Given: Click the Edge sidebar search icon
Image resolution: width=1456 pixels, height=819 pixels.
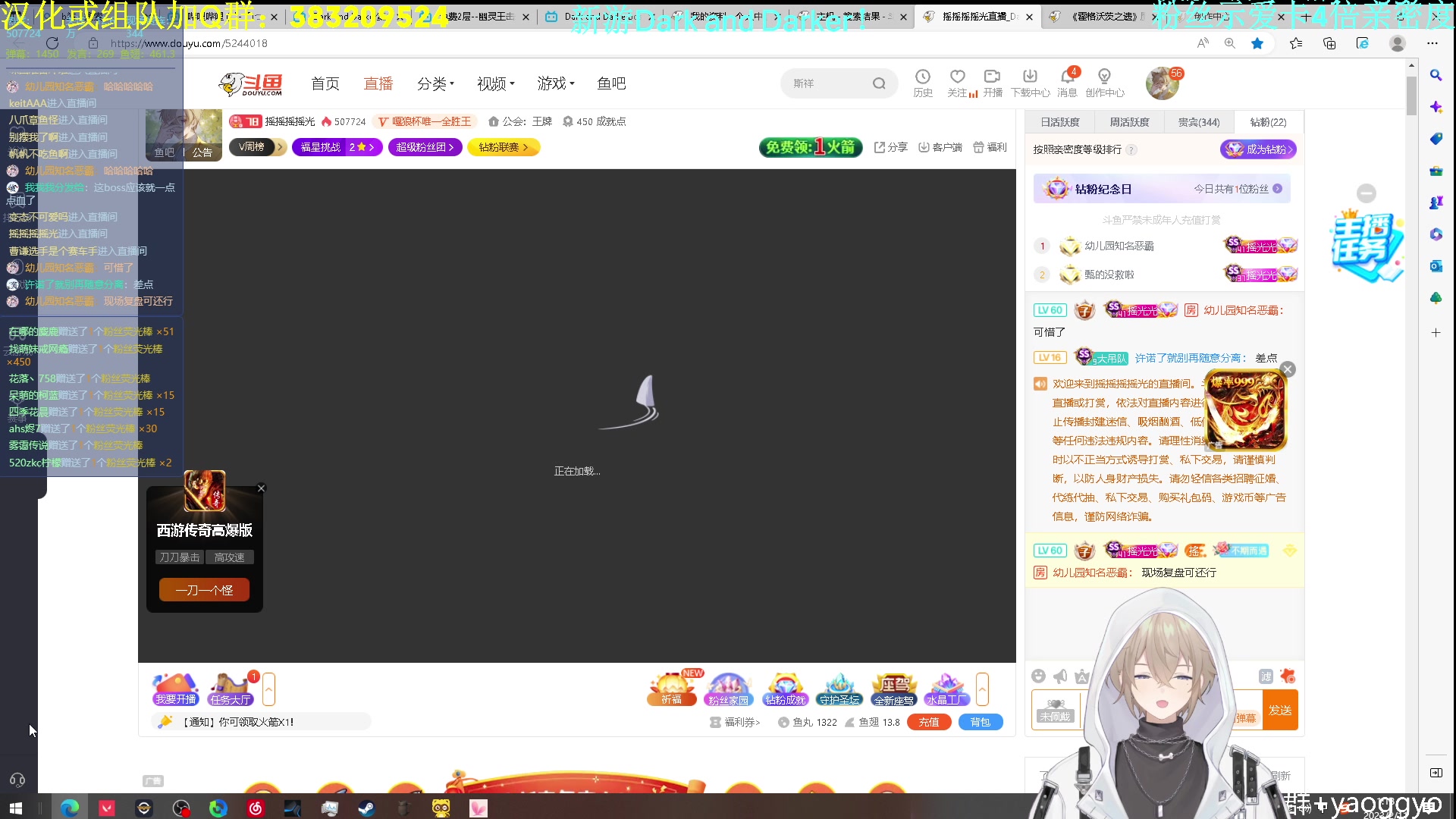Looking at the screenshot, I should (x=1436, y=75).
